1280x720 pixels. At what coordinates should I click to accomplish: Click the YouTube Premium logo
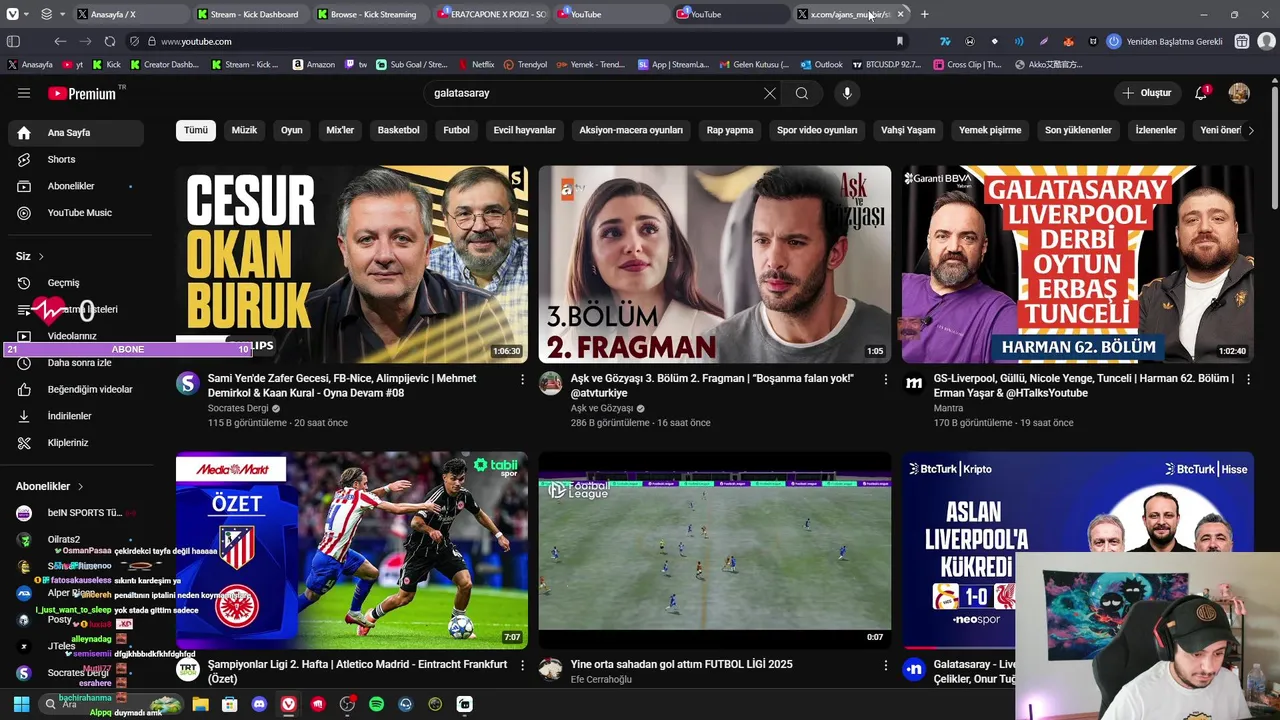83,93
